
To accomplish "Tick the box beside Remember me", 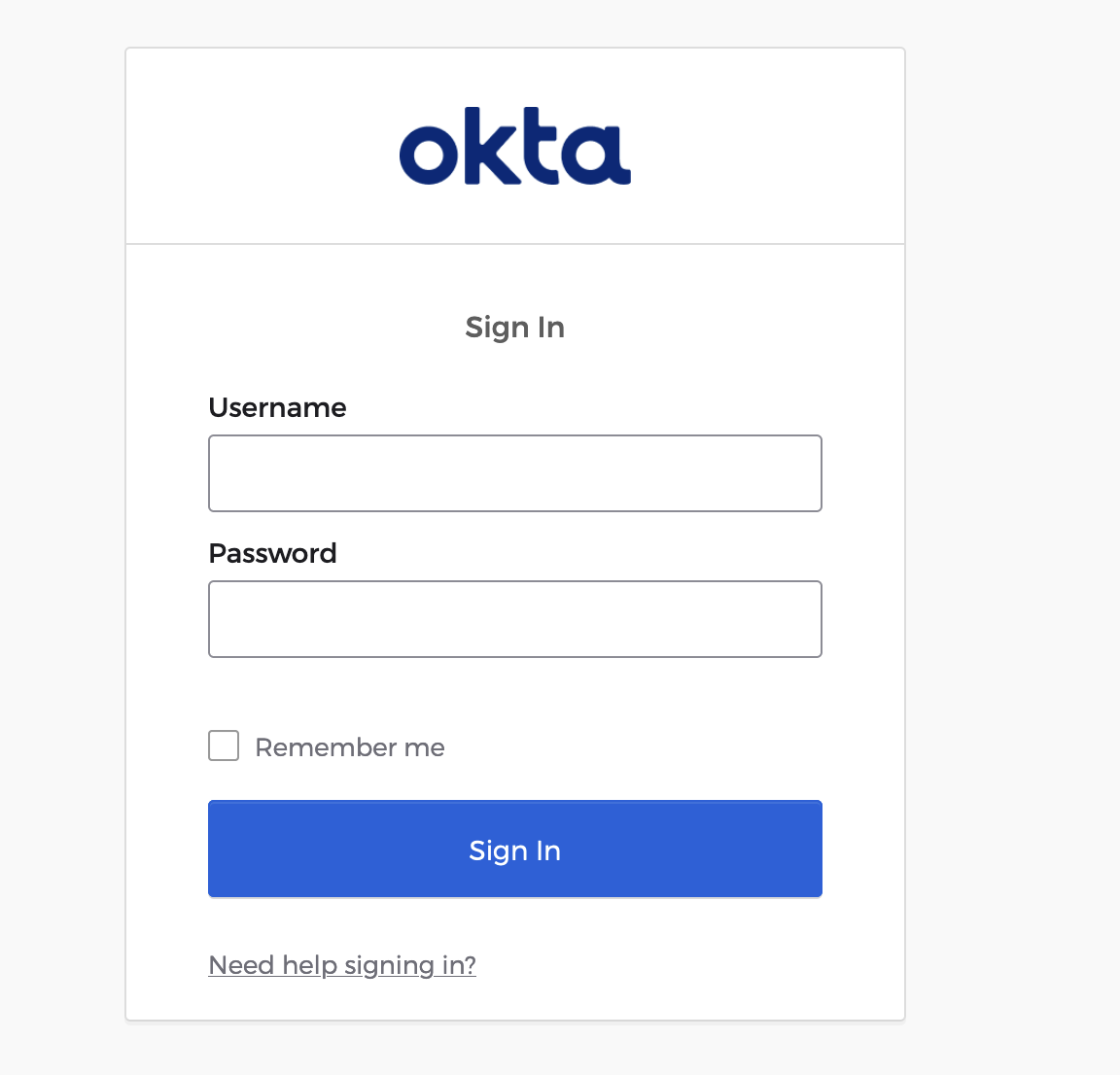I will (224, 746).
